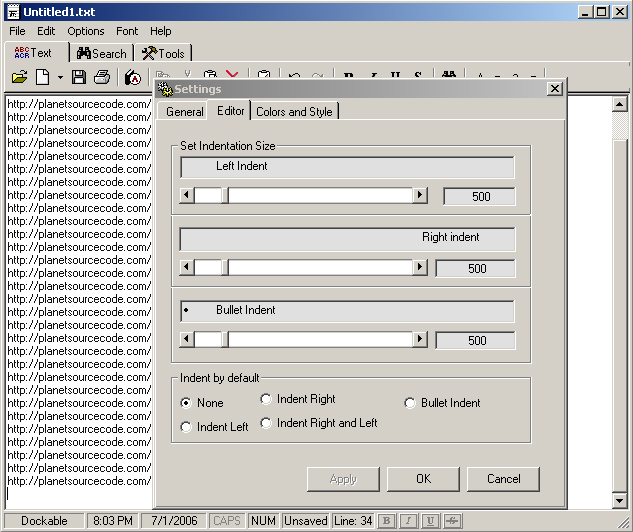This screenshot has width=633, height=532.
Task: Choose the Indent Right and Left option
Action: 266,423
